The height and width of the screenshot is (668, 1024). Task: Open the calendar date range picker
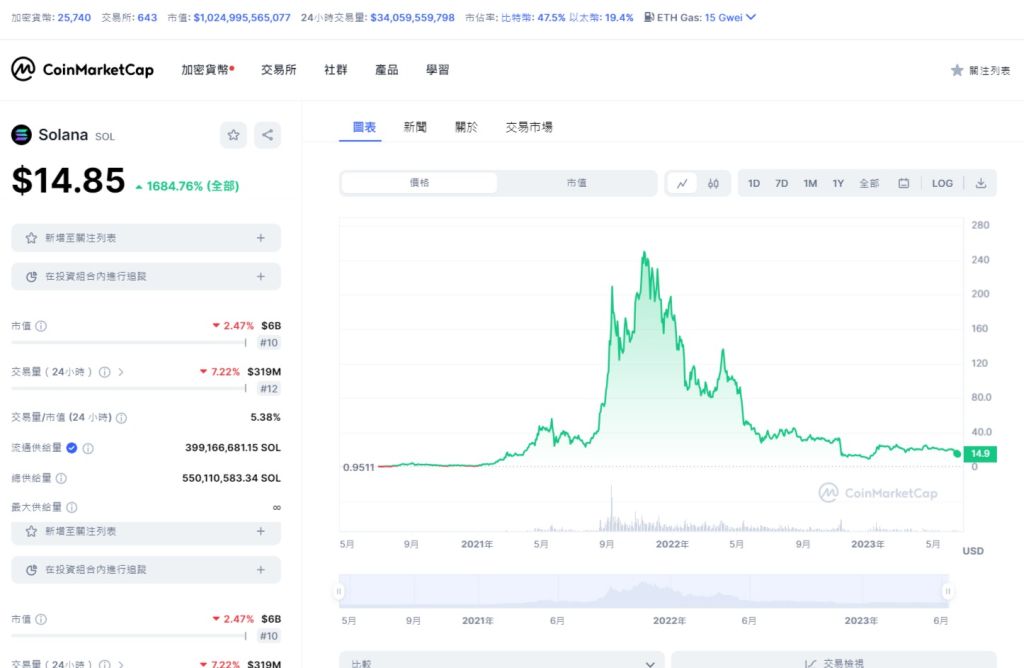(904, 183)
